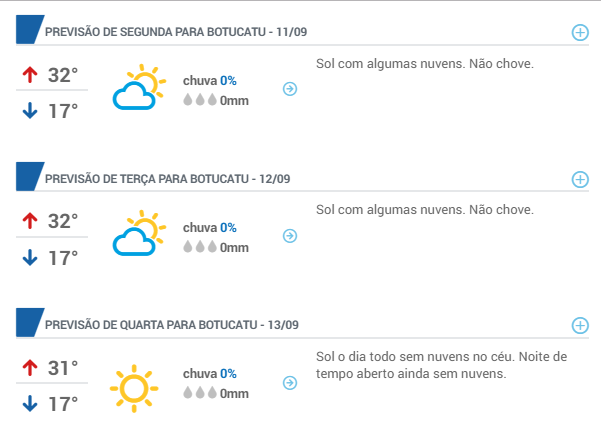Expand Tuesday 12/09 forecast with plus icon
Image resolution: width=601 pixels, height=447 pixels.
tap(580, 179)
